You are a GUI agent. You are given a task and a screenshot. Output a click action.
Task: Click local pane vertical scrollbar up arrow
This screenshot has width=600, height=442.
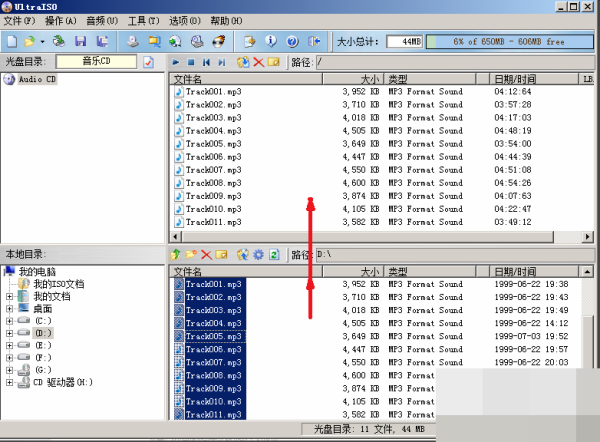pos(587,272)
